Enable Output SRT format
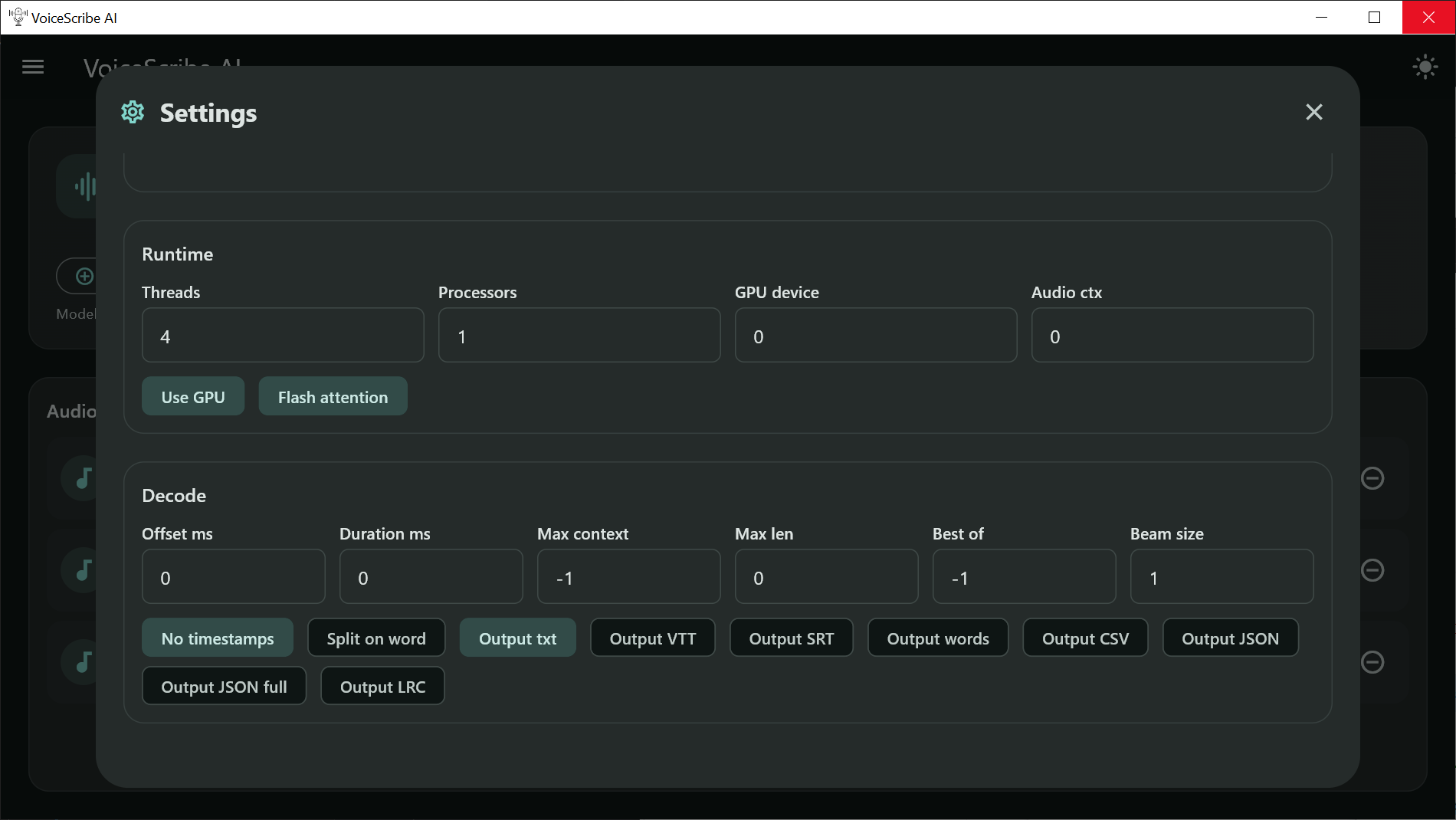This screenshot has width=1456, height=820. (792, 638)
